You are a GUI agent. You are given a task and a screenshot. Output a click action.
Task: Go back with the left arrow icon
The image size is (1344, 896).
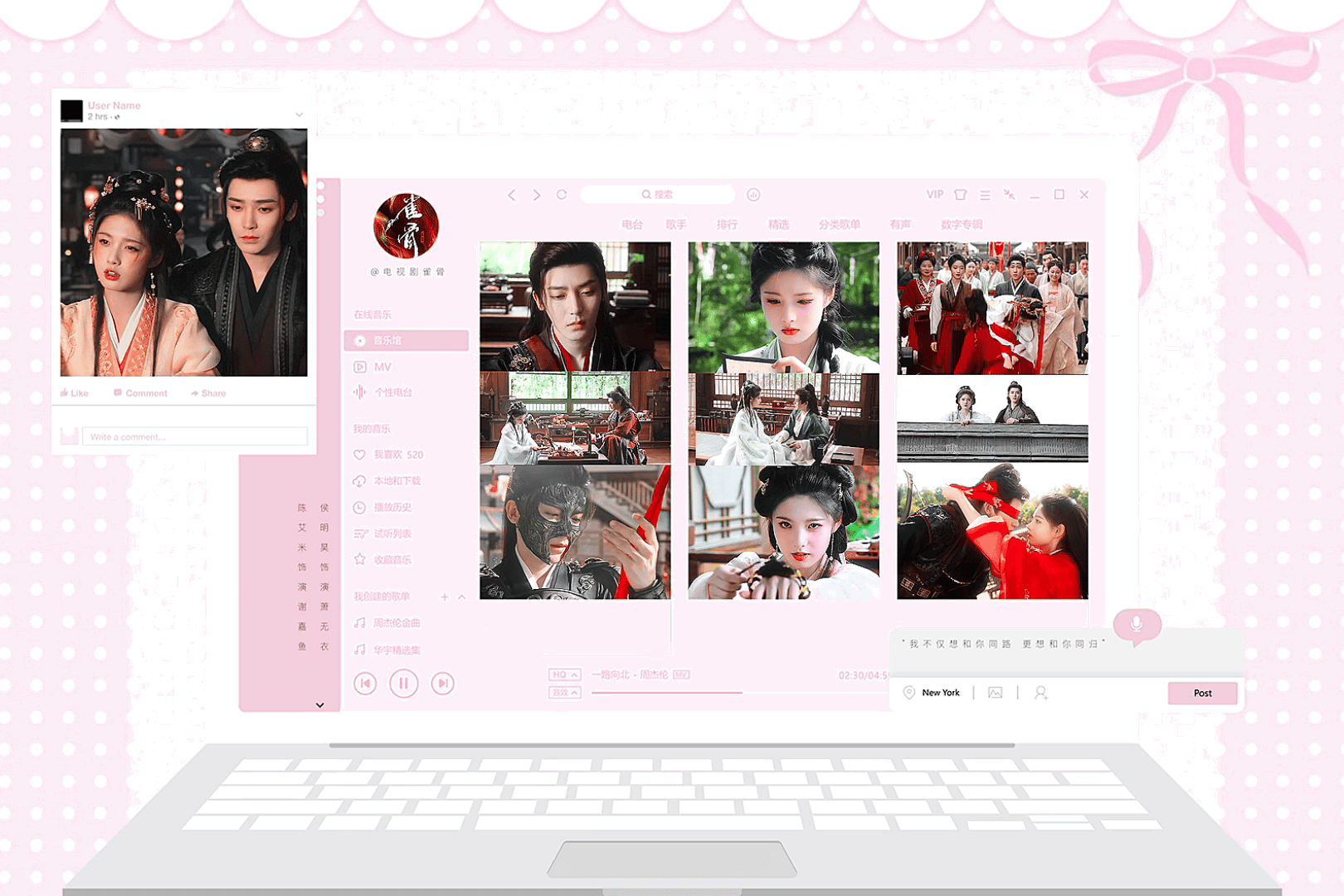[512, 195]
